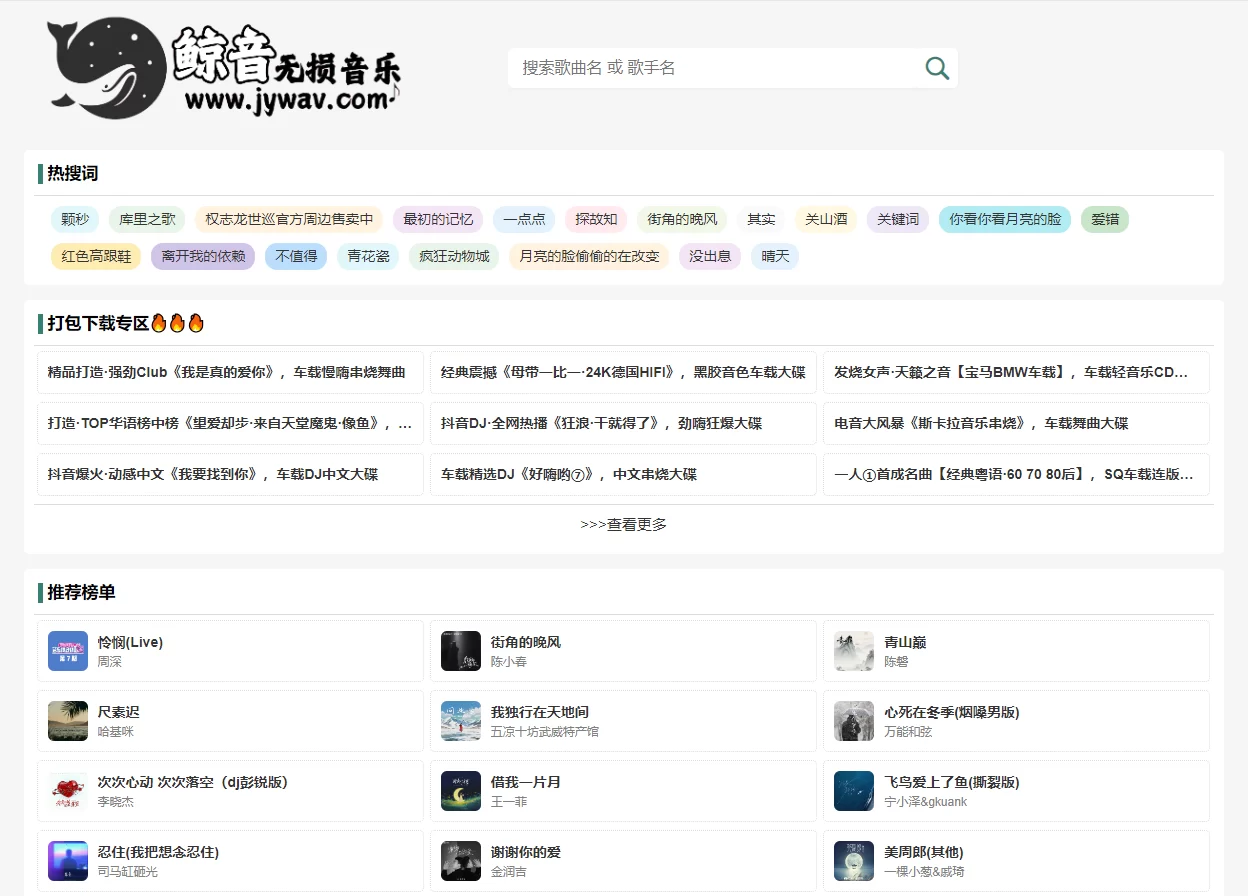Image resolution: width=1248 pixels, height=896 pixels.
Task: Open the 库里之歌 hot search tag
Action: pyautogui.click(x=145, y=218)
